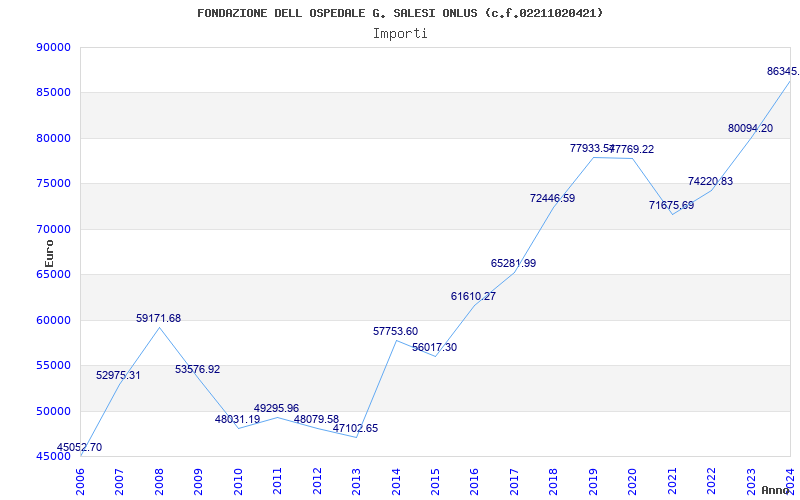Click data label 77769.22
The image size is (800, 500).
[x=633, y=149]
